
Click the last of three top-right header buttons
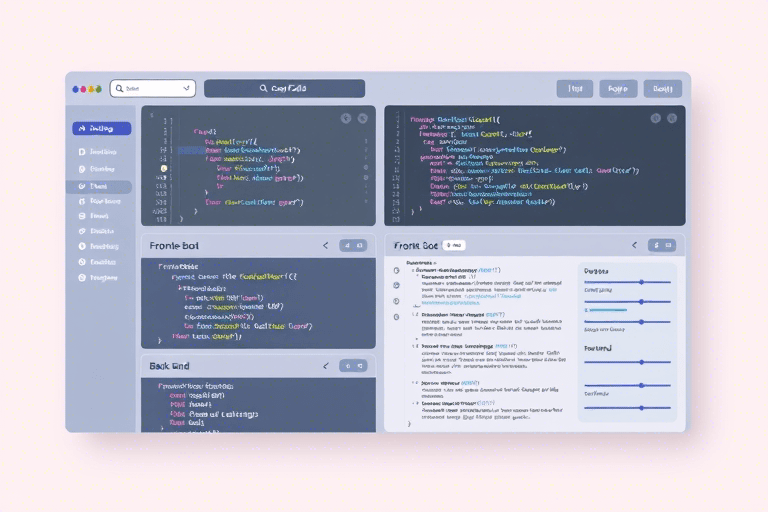pos(662,89)
